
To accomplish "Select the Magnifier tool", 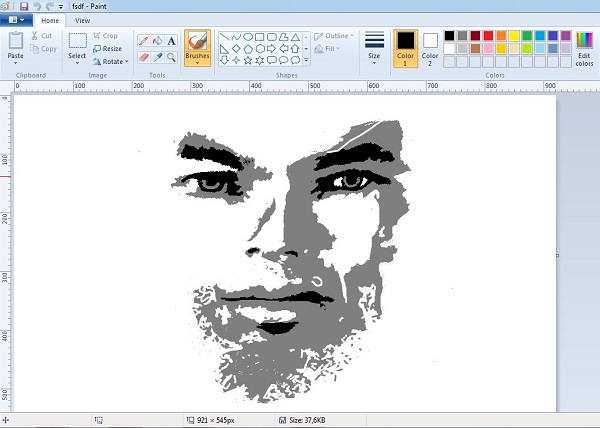I will [x=172, y=57].
